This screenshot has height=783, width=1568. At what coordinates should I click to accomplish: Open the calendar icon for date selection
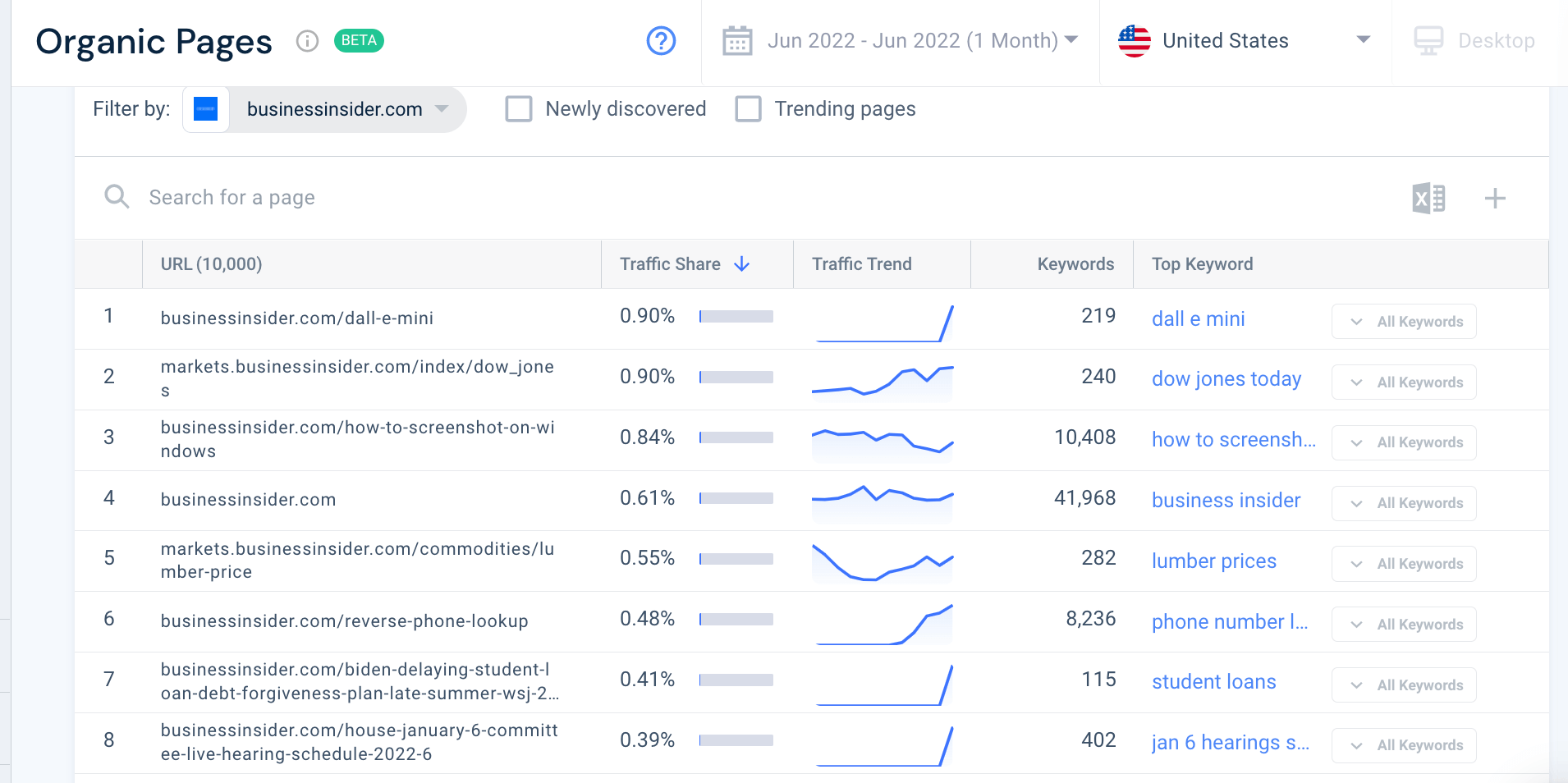736,40
